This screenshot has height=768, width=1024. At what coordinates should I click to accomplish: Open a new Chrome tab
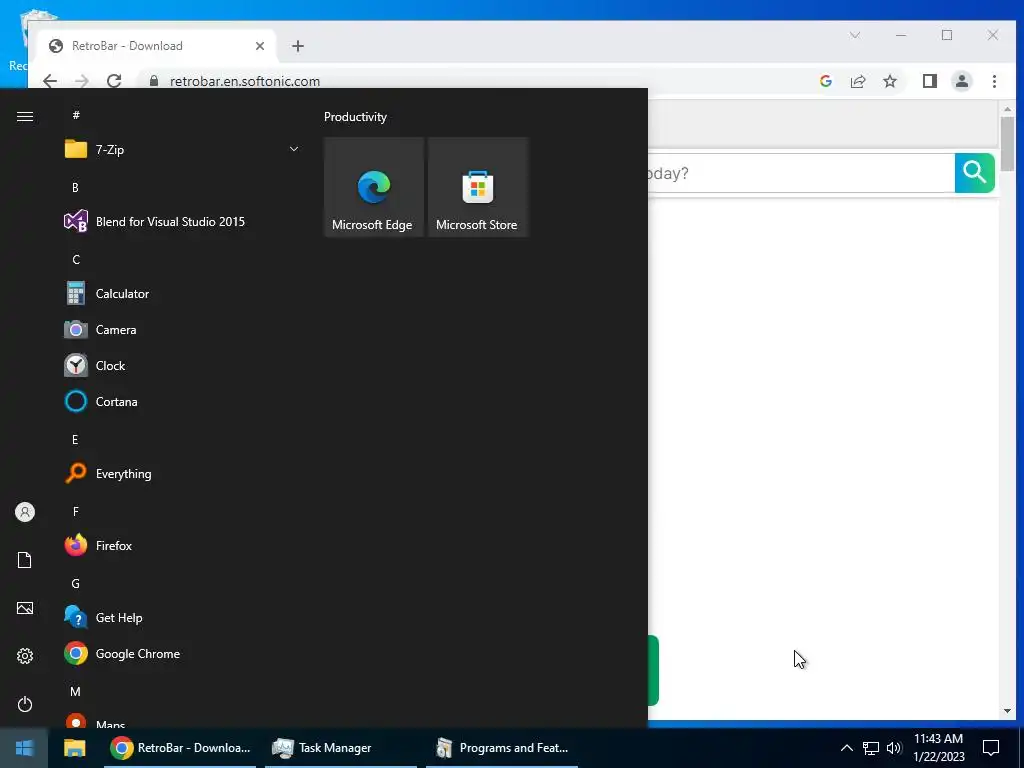click(298, 46)
